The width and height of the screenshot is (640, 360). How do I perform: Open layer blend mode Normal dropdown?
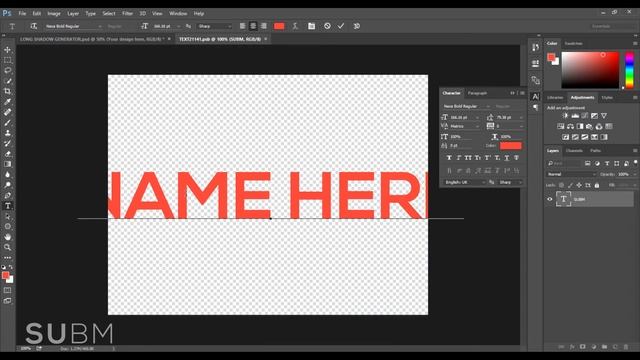point(571,174)
